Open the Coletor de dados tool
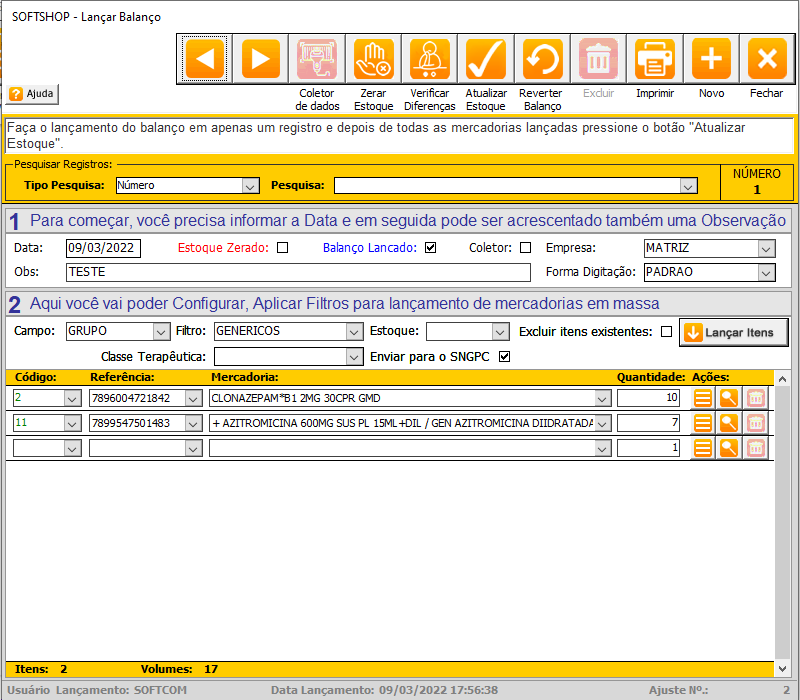800x700 pixels. pos(317,59)
